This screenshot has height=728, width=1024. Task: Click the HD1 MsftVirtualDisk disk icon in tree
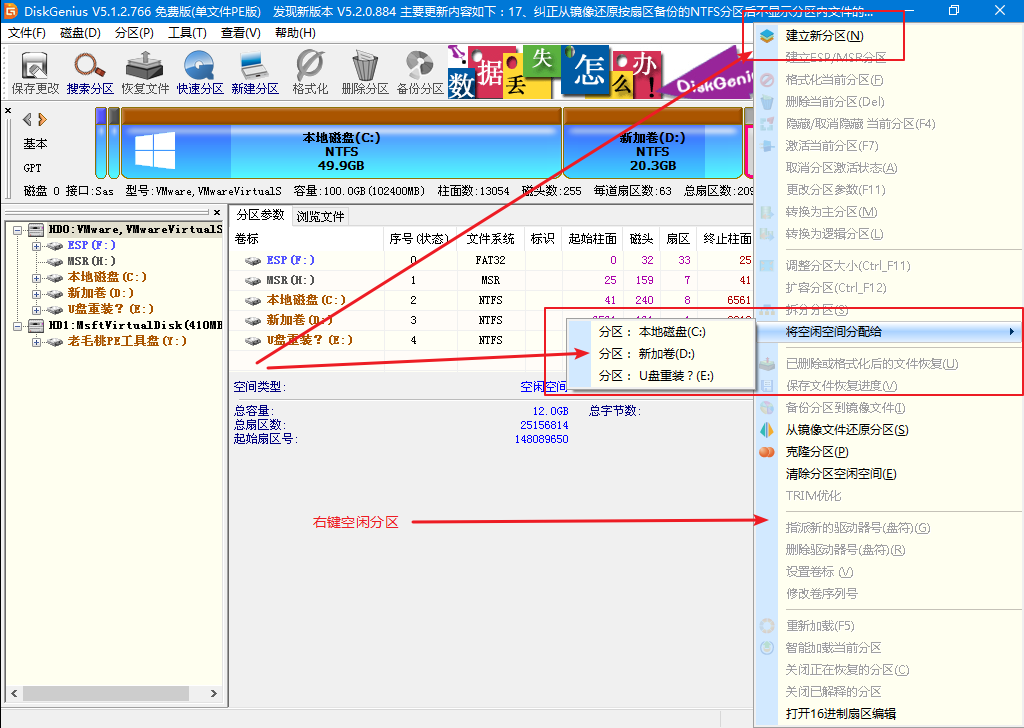[x=36, y=325]
